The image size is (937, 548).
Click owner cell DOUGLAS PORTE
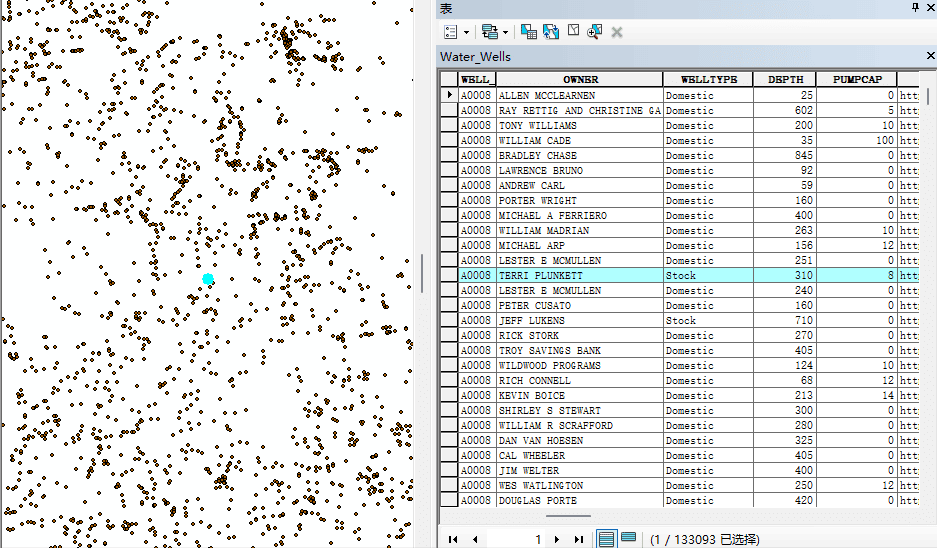pyautogui.click(x=580, y=500)
